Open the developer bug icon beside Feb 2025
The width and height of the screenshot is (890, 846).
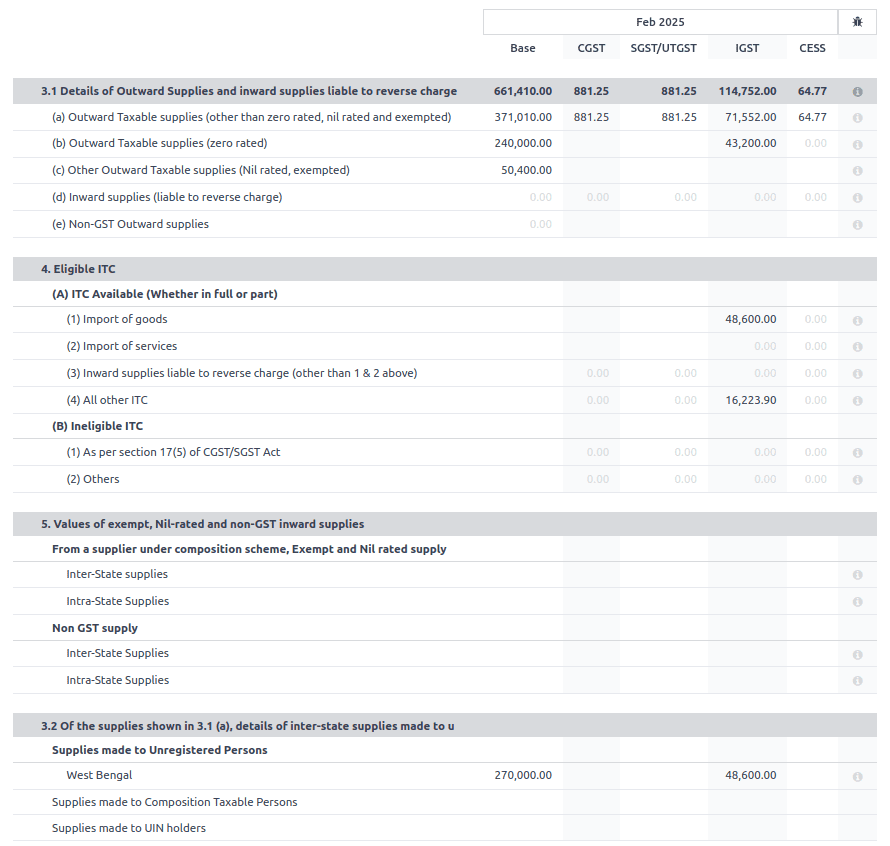pyautogui.click(x=857, y=21)
